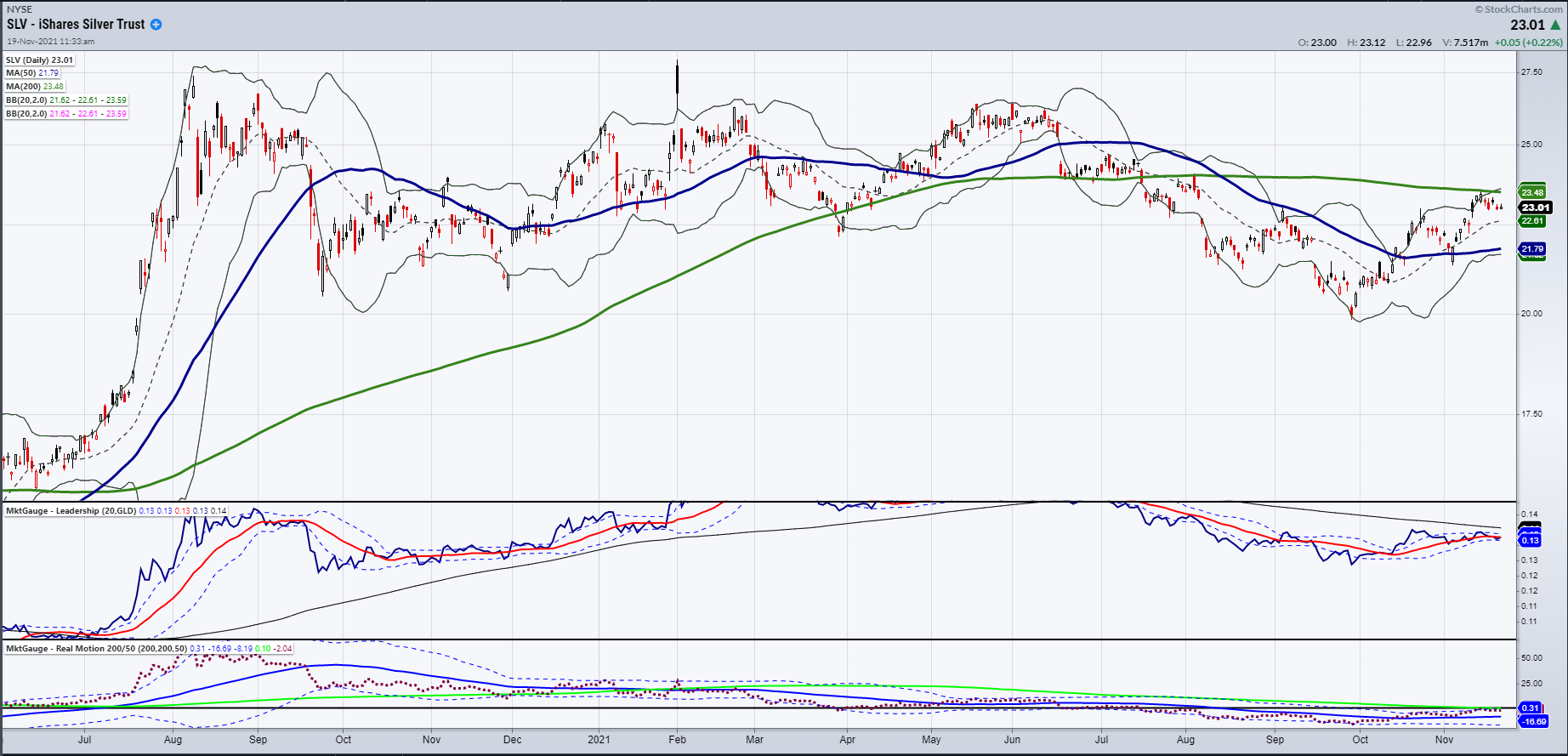This screenshot has width=1568, height=756.
Task: Click the green 22.61 price tag
Action: [x=1532, y=221]
